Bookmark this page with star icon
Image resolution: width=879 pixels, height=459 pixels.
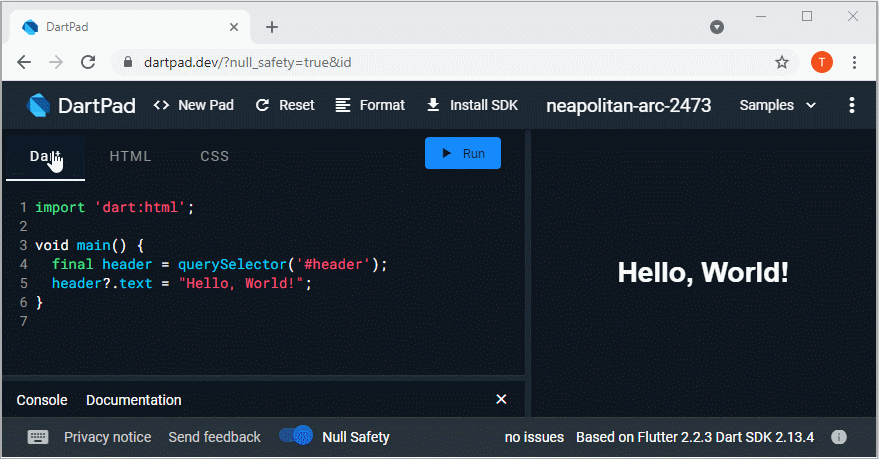click(x=781, y=62)
